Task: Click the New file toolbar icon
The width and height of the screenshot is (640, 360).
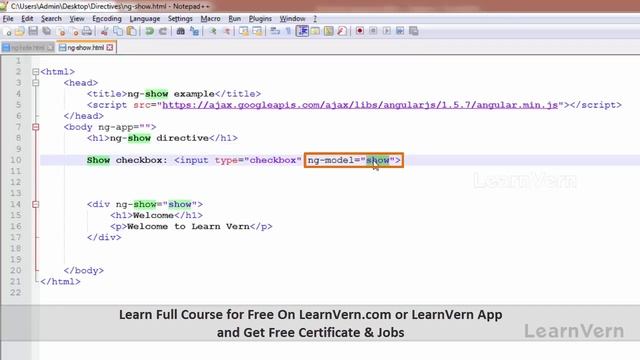Action: point(7,31)
